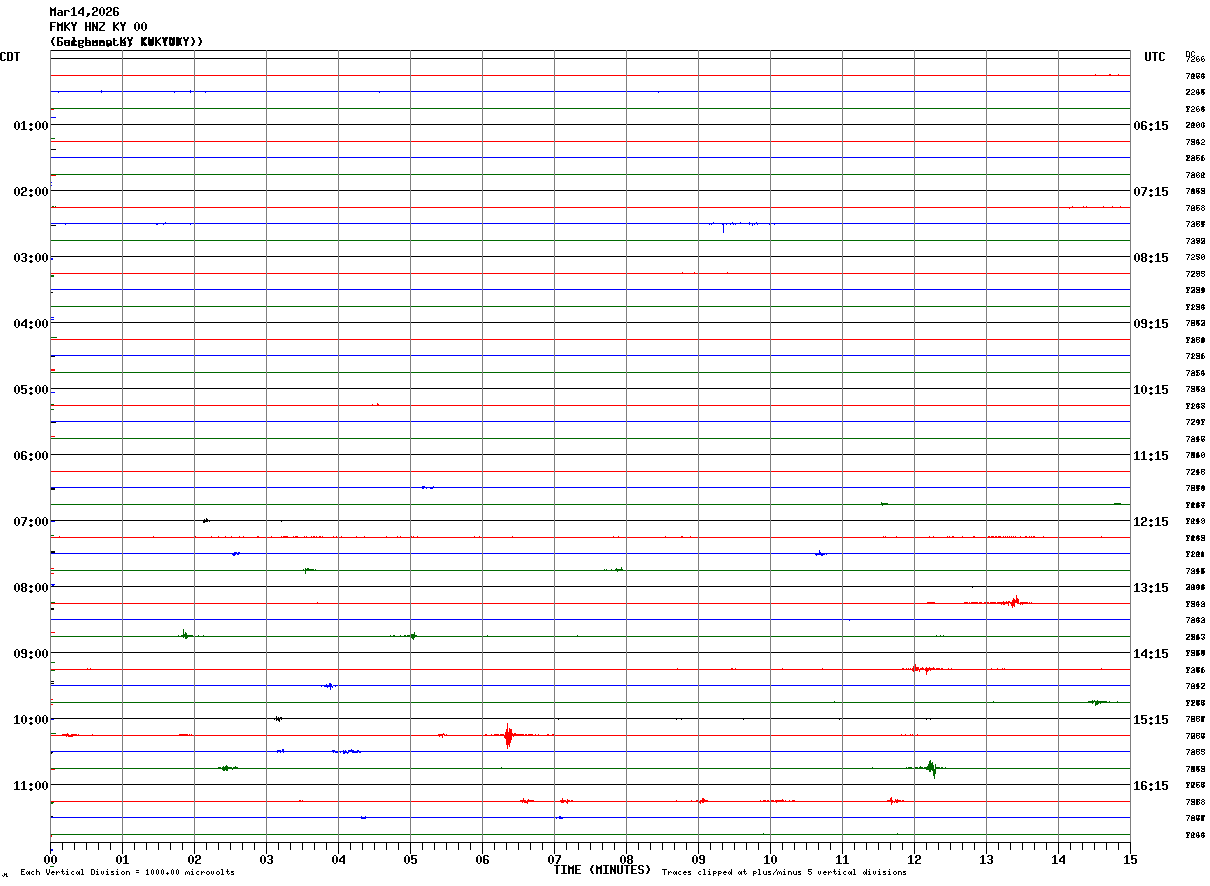Click the TIME (MINUTES) axis title
The width and height of the screenshot is (1210, 886).
[x=603, y=870]
